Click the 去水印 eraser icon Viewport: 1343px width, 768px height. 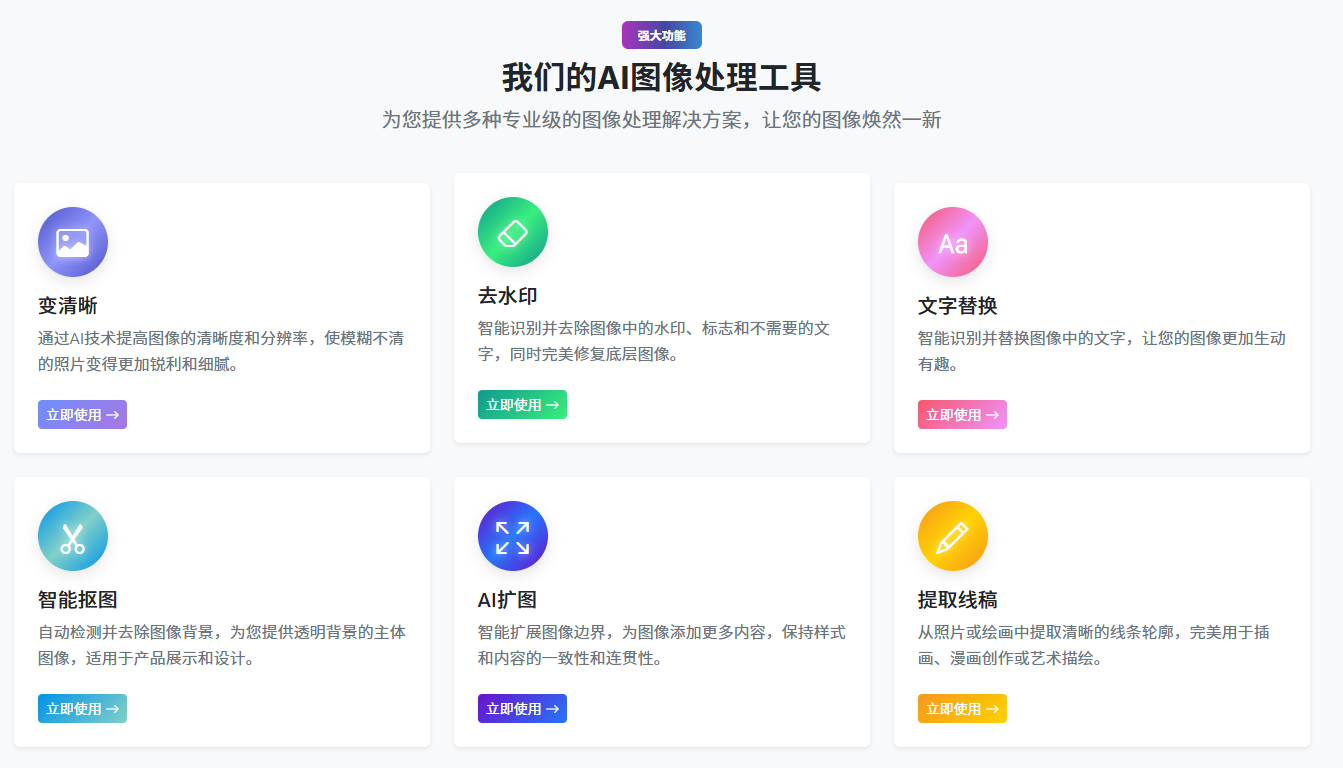513,232
